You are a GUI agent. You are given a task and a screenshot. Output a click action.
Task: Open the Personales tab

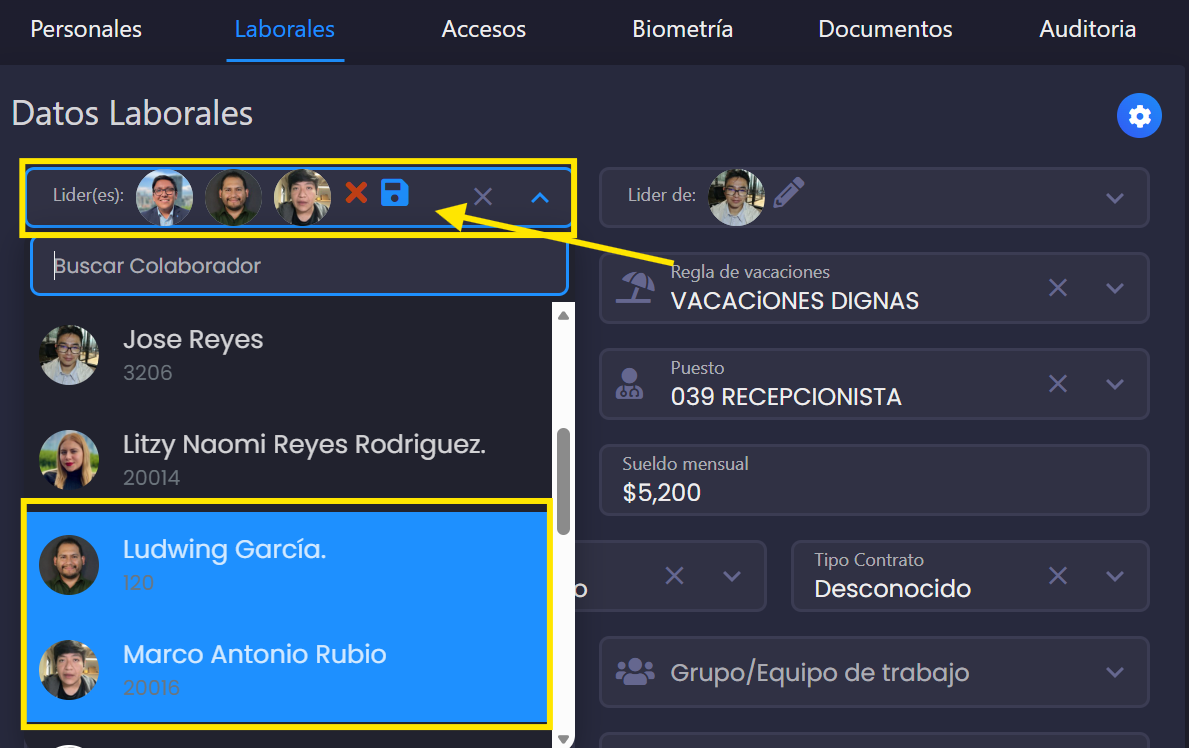[x=86, y=29]
